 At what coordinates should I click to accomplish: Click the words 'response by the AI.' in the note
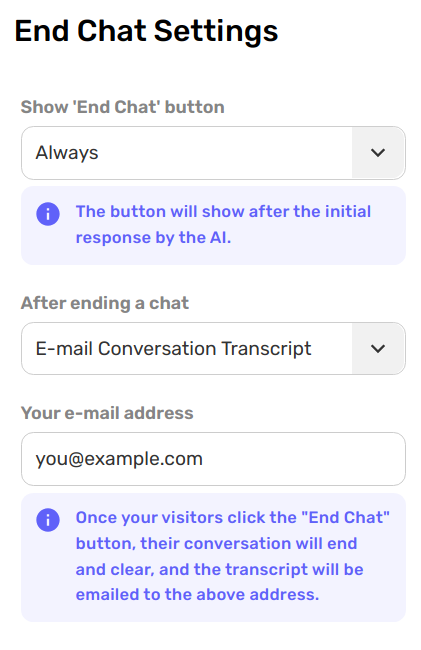click(x=153, y=238)
